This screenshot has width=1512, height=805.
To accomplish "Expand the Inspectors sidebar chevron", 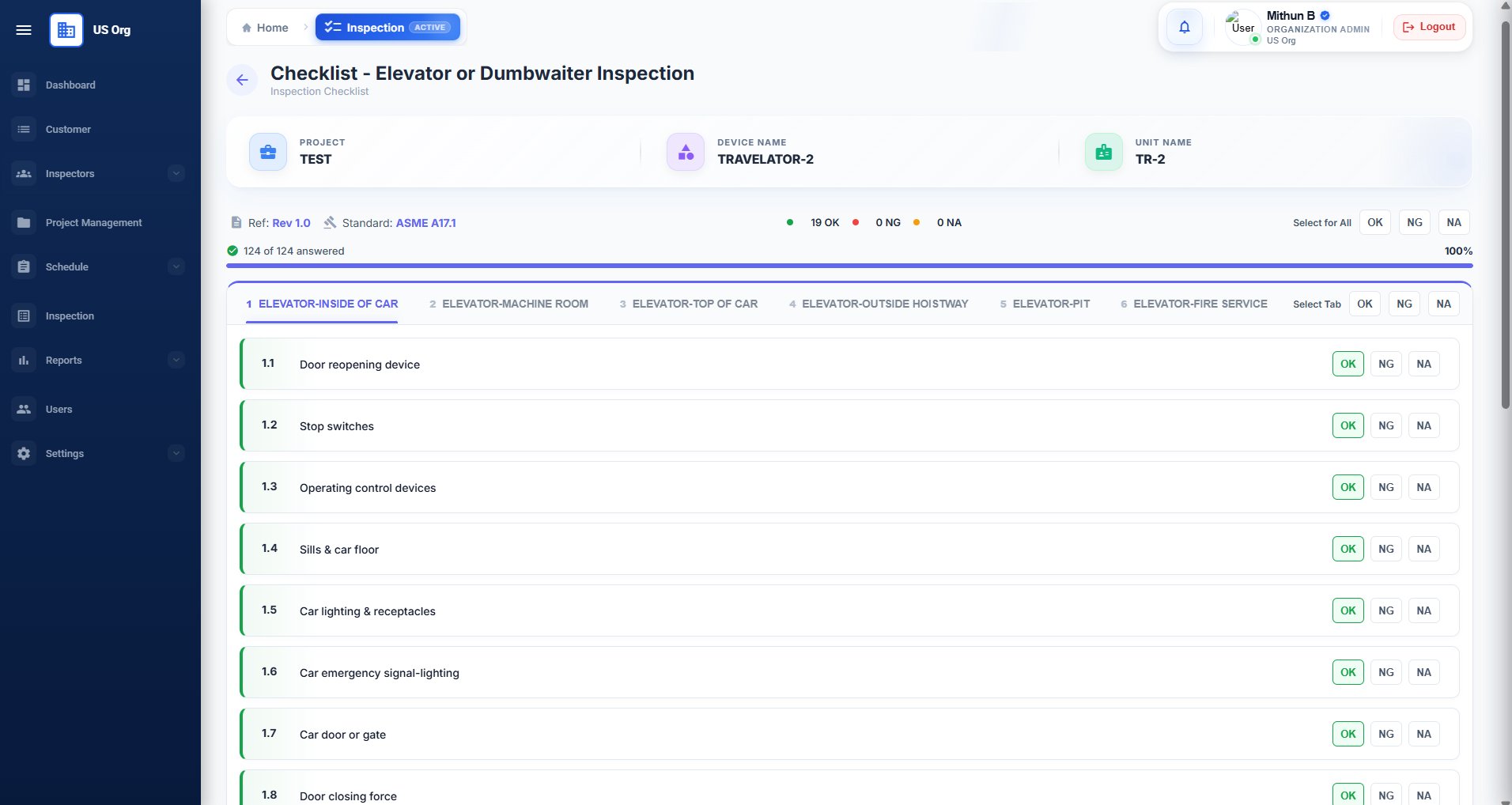I will [176, 173].
